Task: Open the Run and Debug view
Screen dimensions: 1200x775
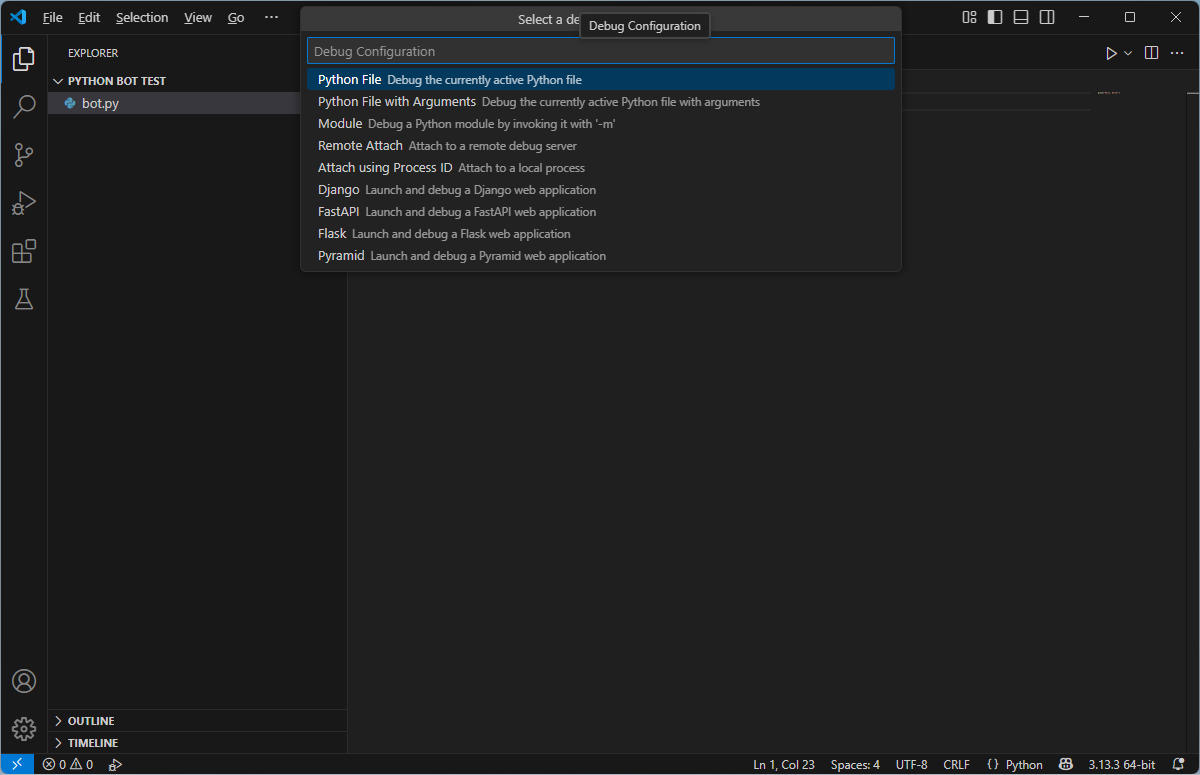Action: point(24,203)
